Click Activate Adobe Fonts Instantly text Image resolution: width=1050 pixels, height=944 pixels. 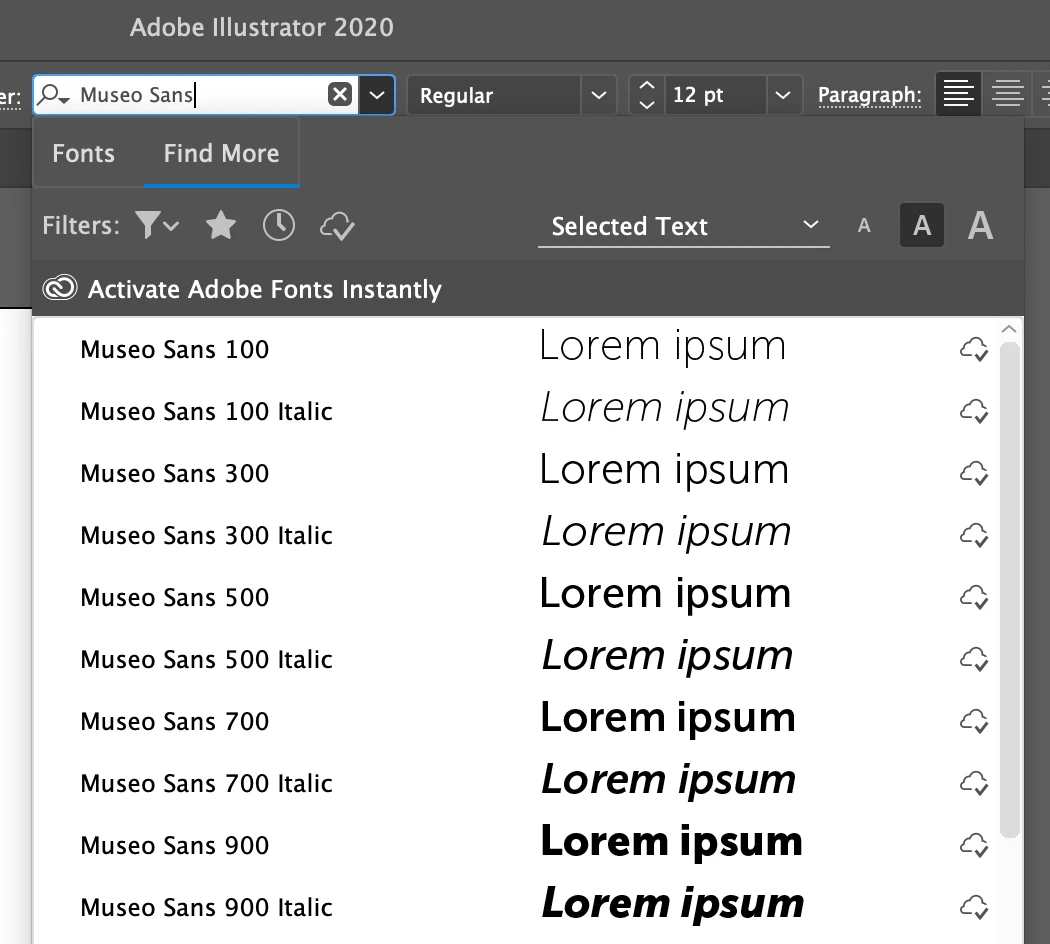coord(265,289)
